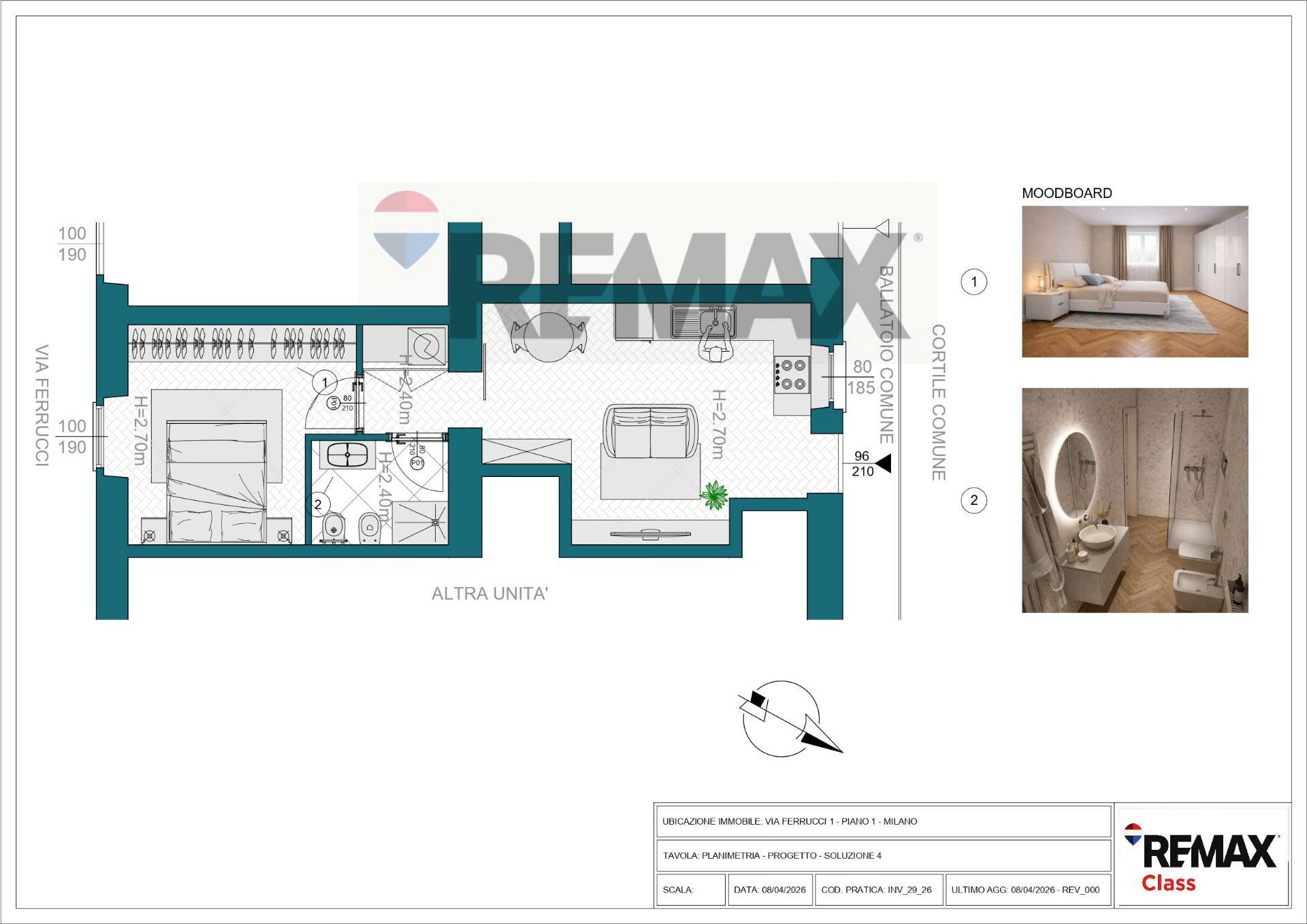This screenshot has width=1307, height=924.
Task: Select circled number 1 beside the bedroom render
Action: [973, 282]
